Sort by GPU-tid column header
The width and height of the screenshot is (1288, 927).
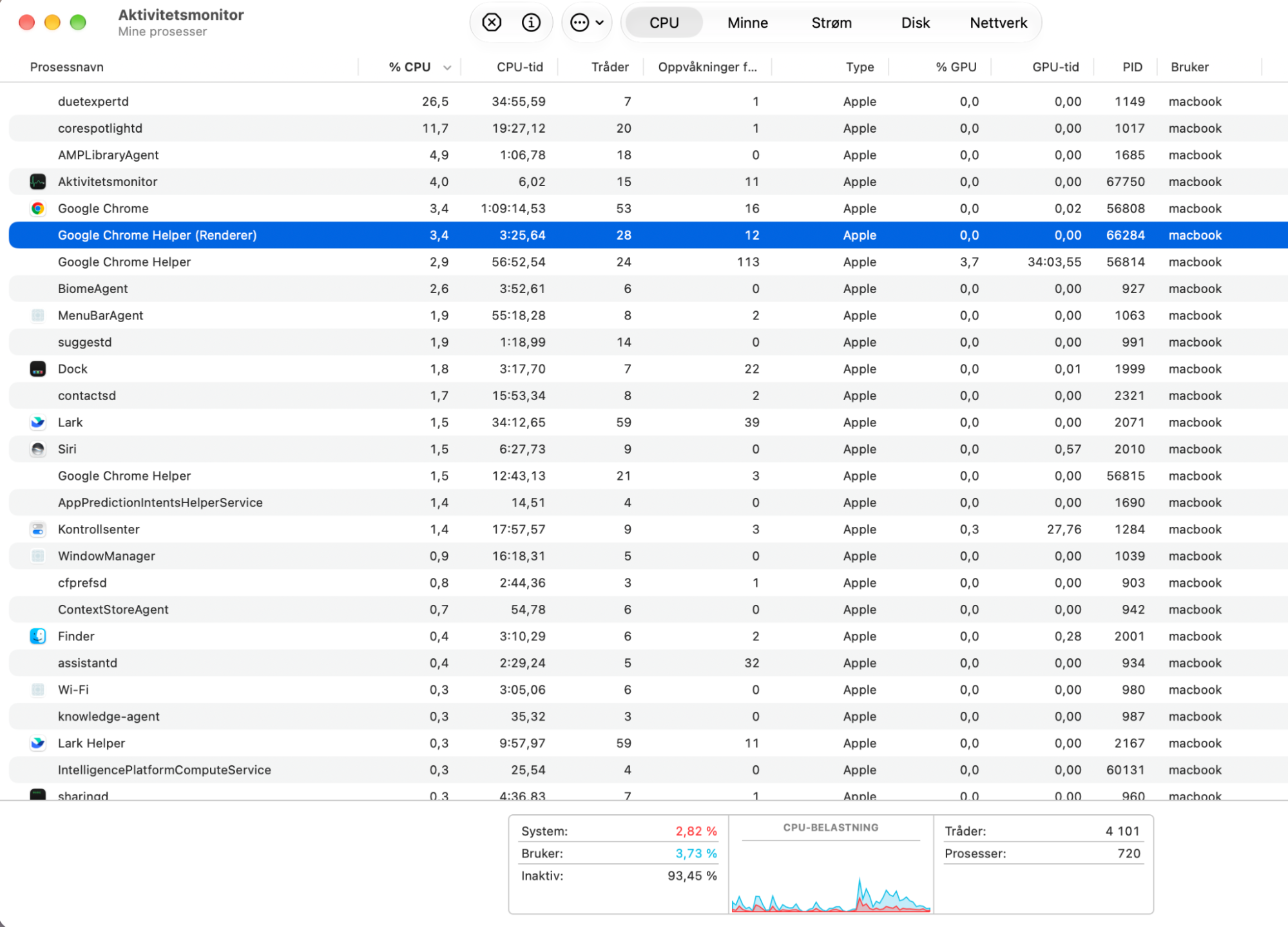click(1055, 67)
